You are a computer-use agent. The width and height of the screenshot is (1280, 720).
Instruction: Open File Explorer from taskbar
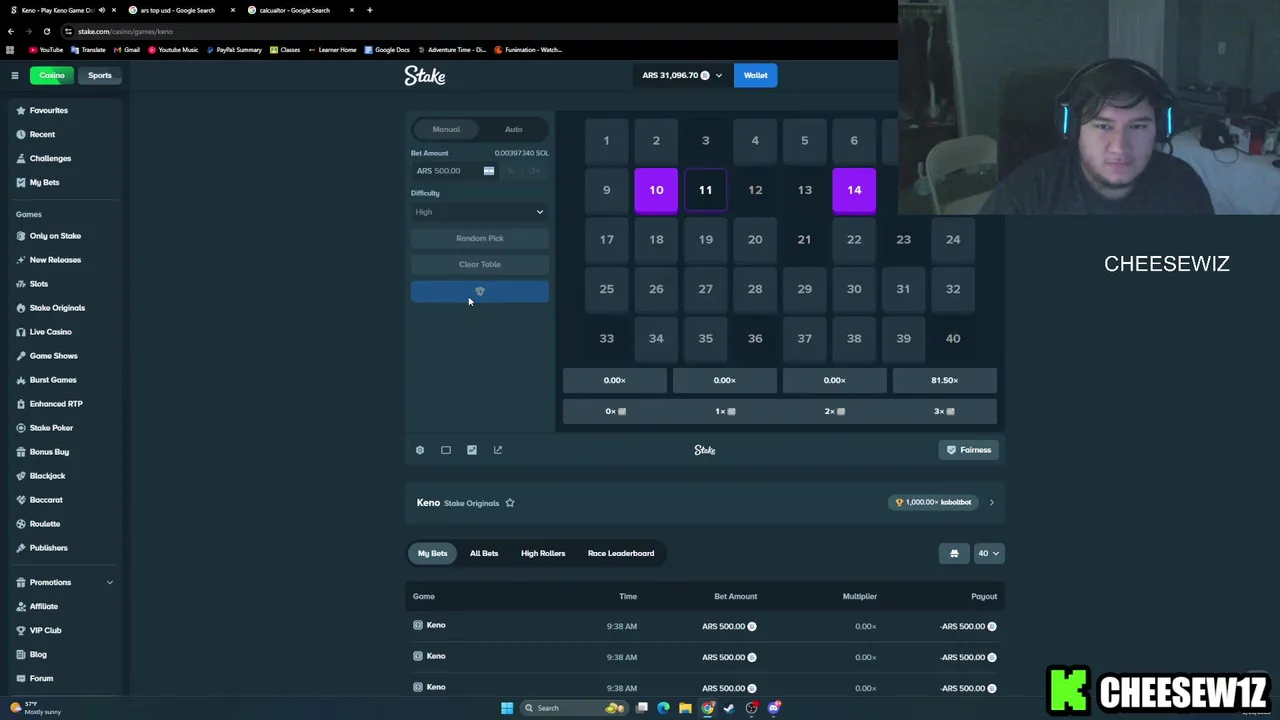click(685, 708)
